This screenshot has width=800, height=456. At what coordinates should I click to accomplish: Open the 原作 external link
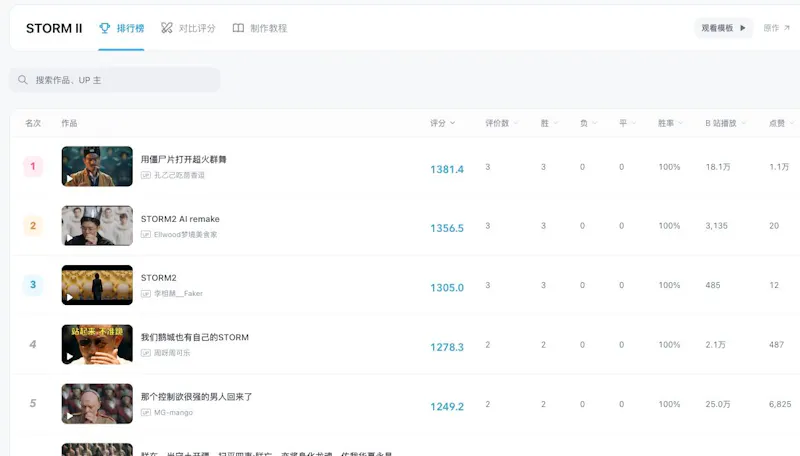[777, 28]
